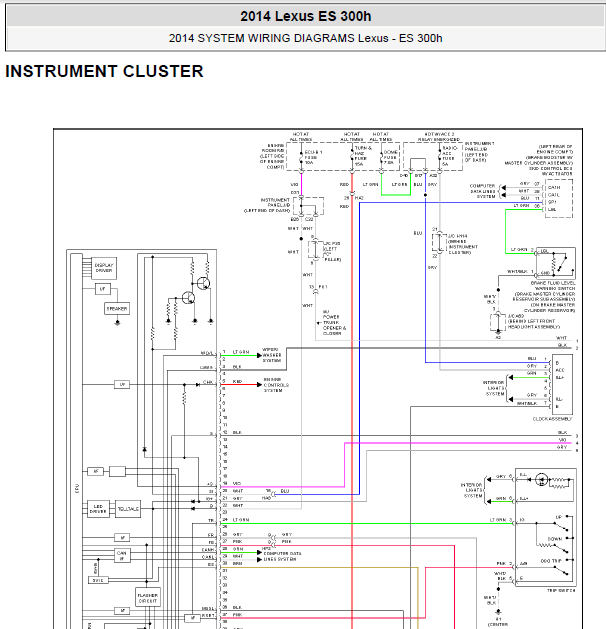606x629 pixels.
Task: Click the '2014 Lexus ES 300h' title
Action: coord(306,16)
